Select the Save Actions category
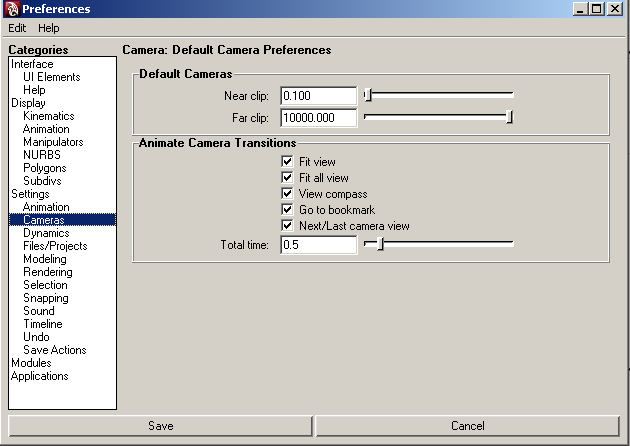The width and height of the screenshot is (630, 446). click(x=55, y=350)
